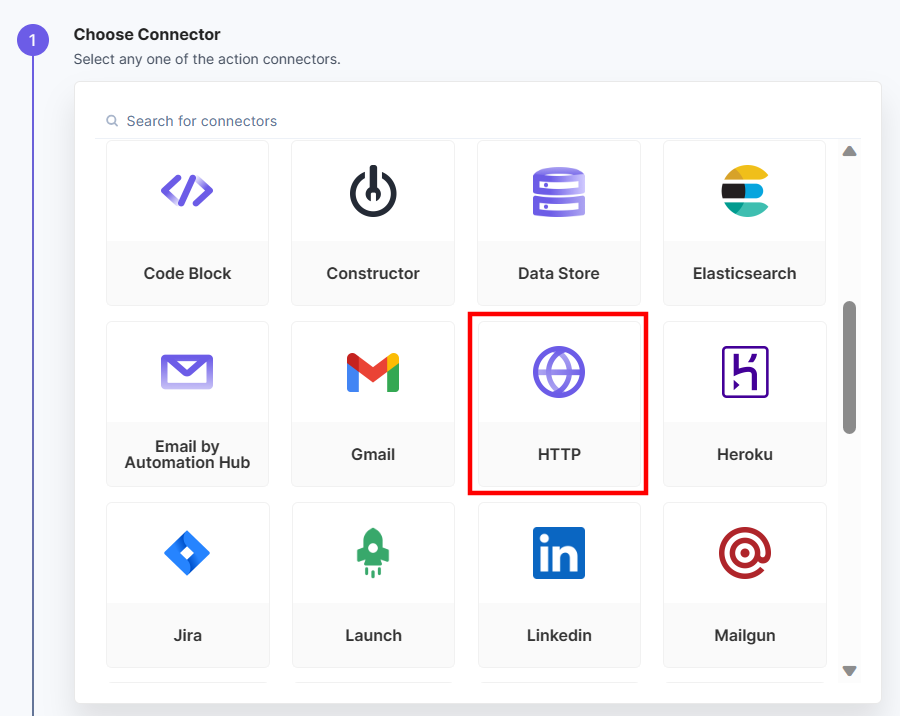Click the search magnifier icon
Screen dimensions: 900x716
pos(111,120)
